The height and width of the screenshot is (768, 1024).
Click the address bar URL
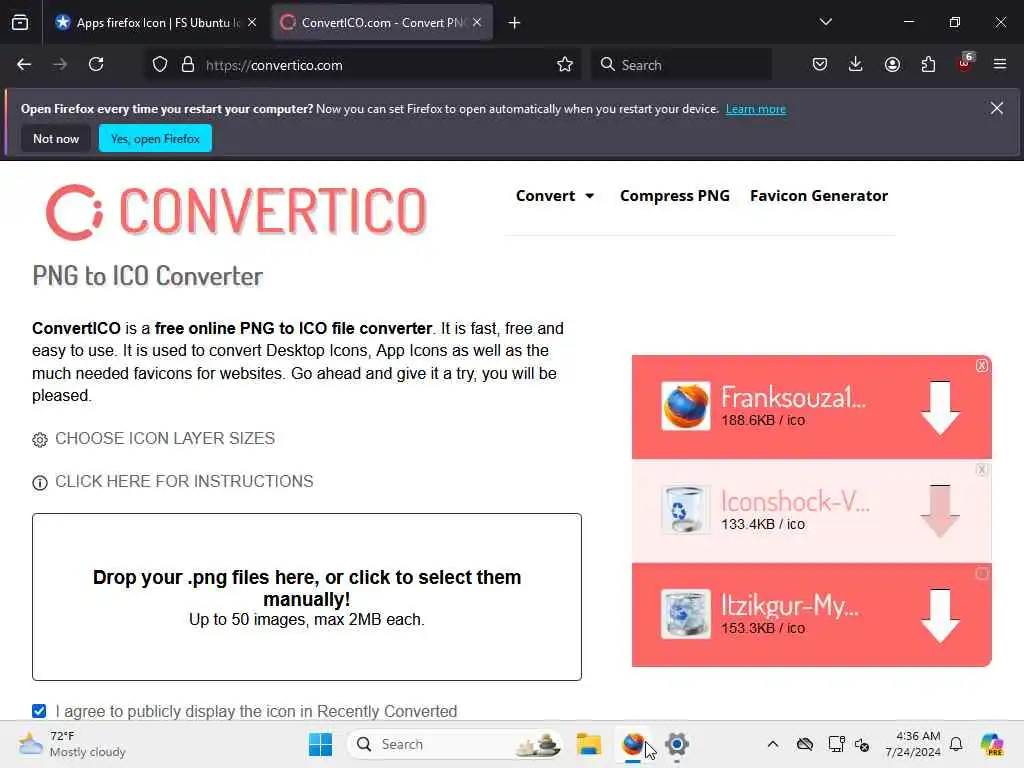coord(274,65)
